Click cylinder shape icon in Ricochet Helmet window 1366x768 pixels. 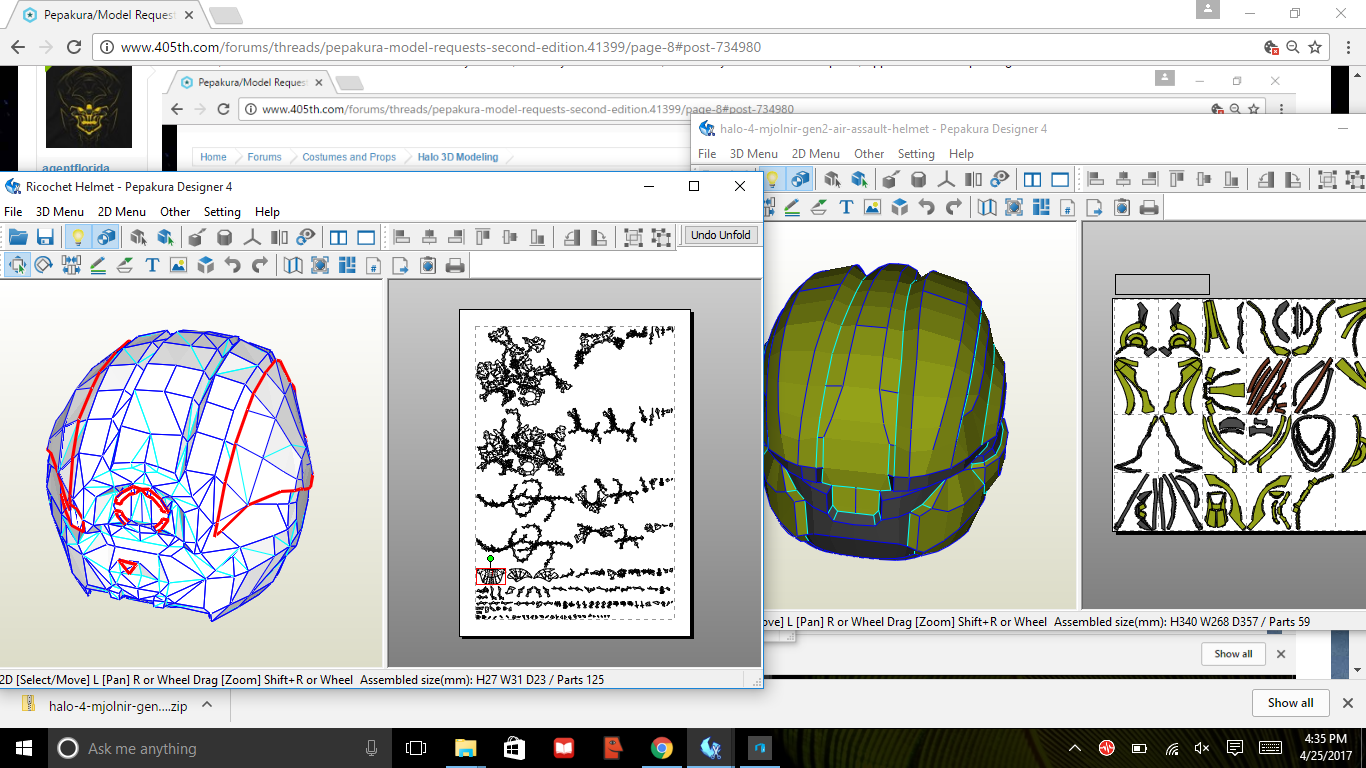click(225, 237)
